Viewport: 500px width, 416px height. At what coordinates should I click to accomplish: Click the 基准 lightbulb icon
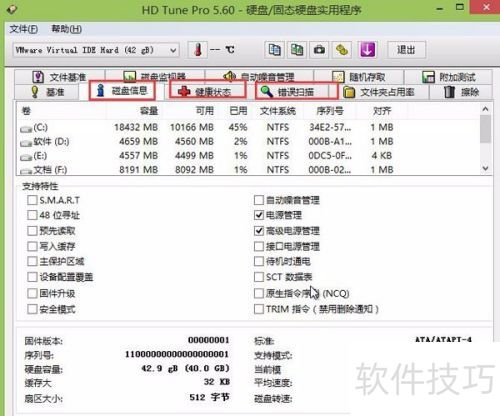click(x=35, y=92)
